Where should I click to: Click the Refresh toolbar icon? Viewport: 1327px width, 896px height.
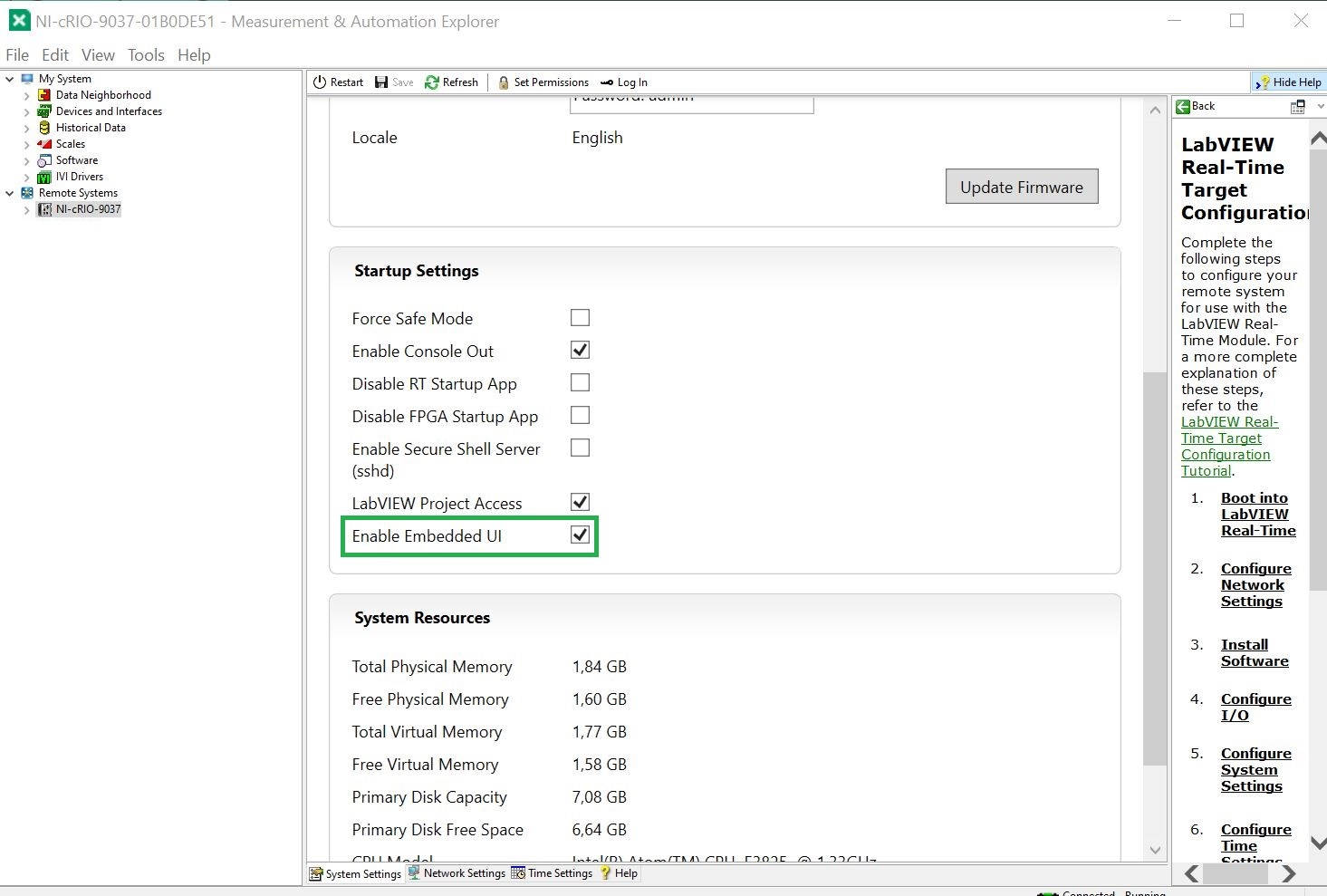(432, 82)
